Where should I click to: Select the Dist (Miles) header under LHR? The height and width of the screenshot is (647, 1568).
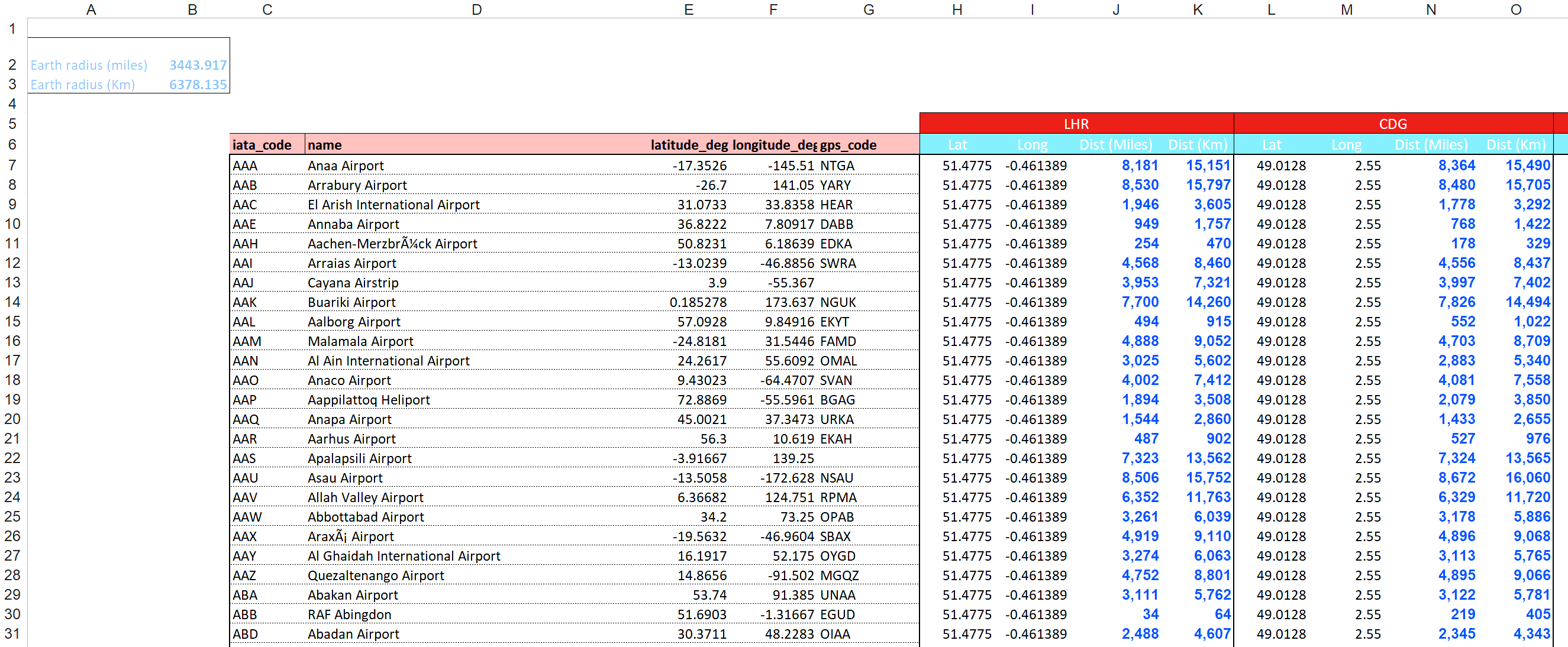1115,145
